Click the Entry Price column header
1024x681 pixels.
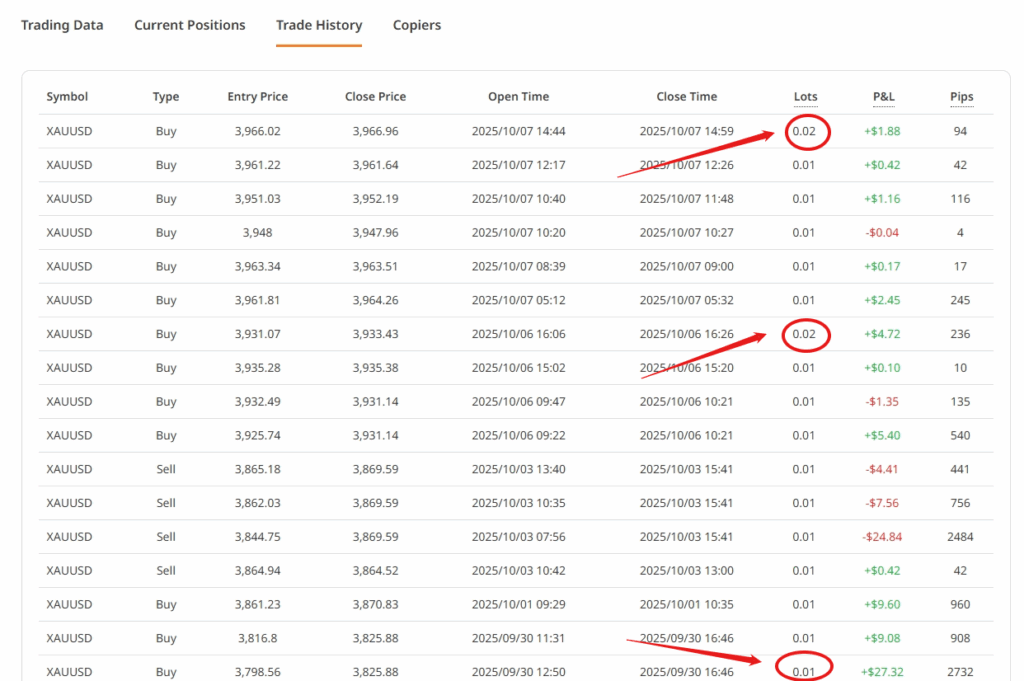(x=257, y=97)
